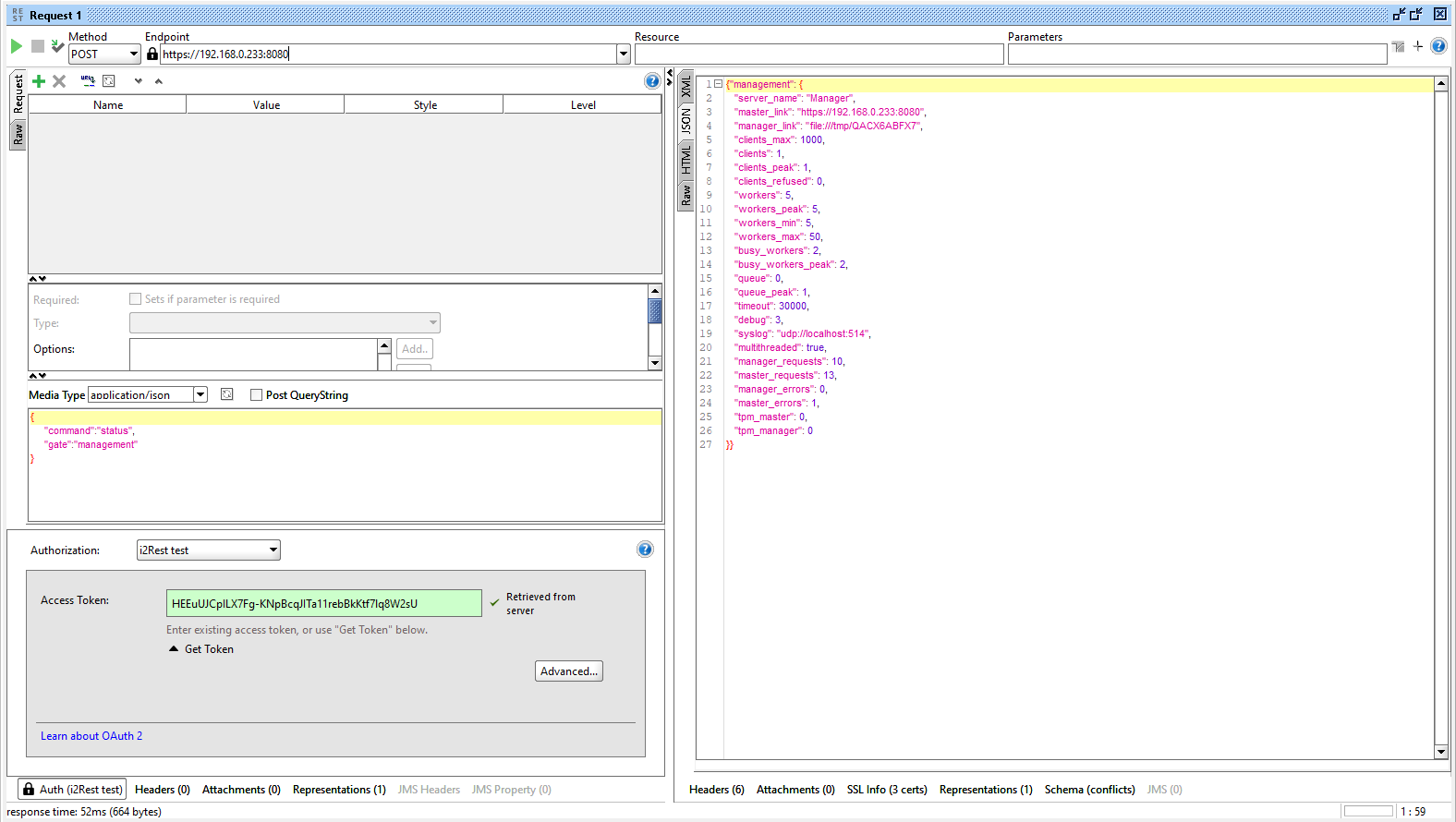Viewport: 1456px width, 822px height.
Task: Open request help in the top toolbar
Action: coord(1438,46)
